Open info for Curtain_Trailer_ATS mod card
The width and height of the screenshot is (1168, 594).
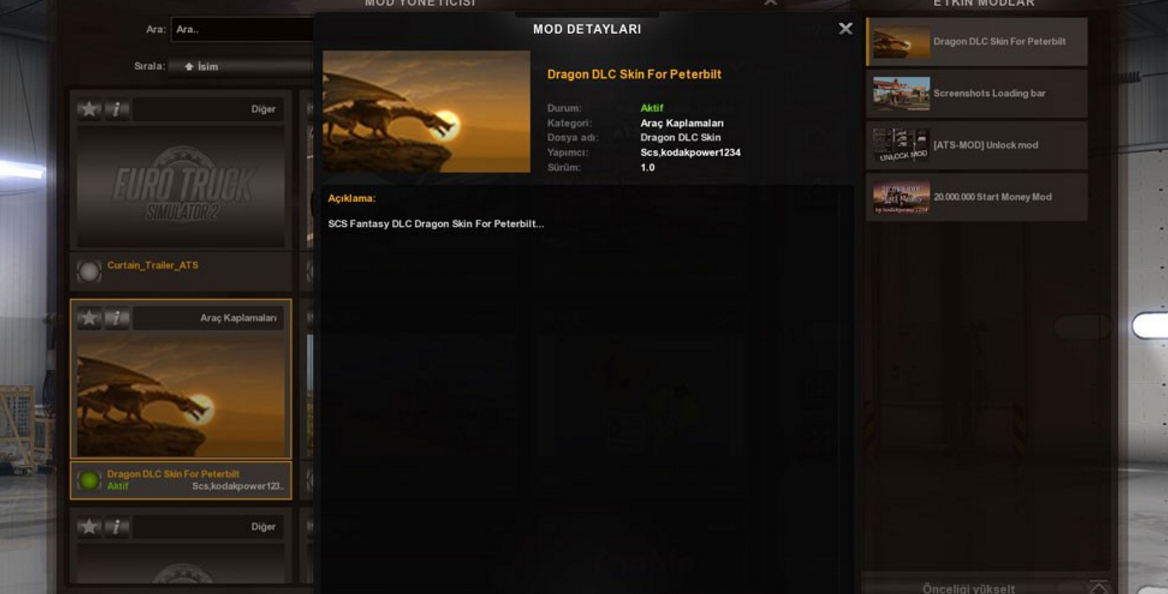[x=116, y=109]
